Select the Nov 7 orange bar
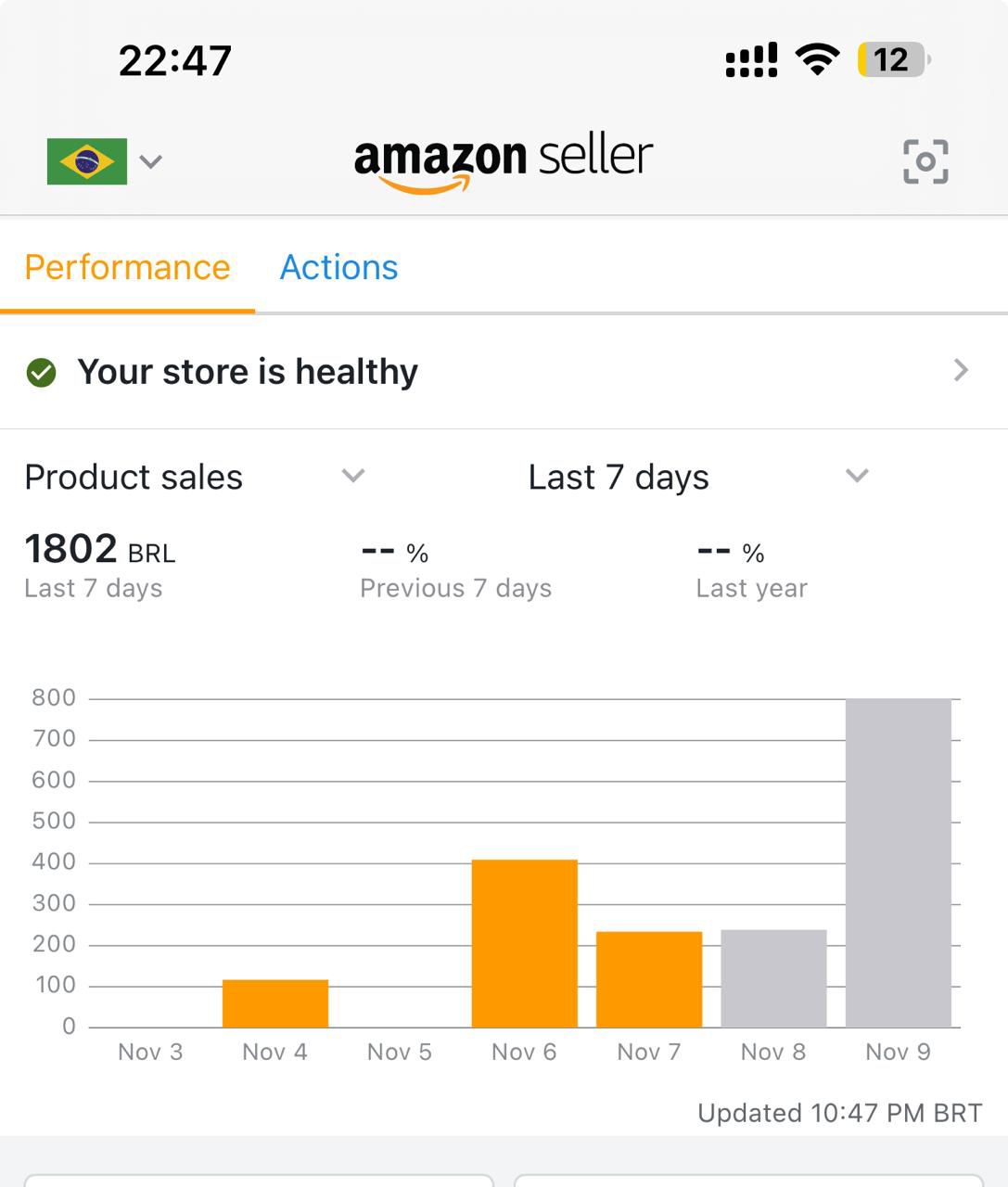Screen dimensions: 1008x1187 tap(649, 979)
